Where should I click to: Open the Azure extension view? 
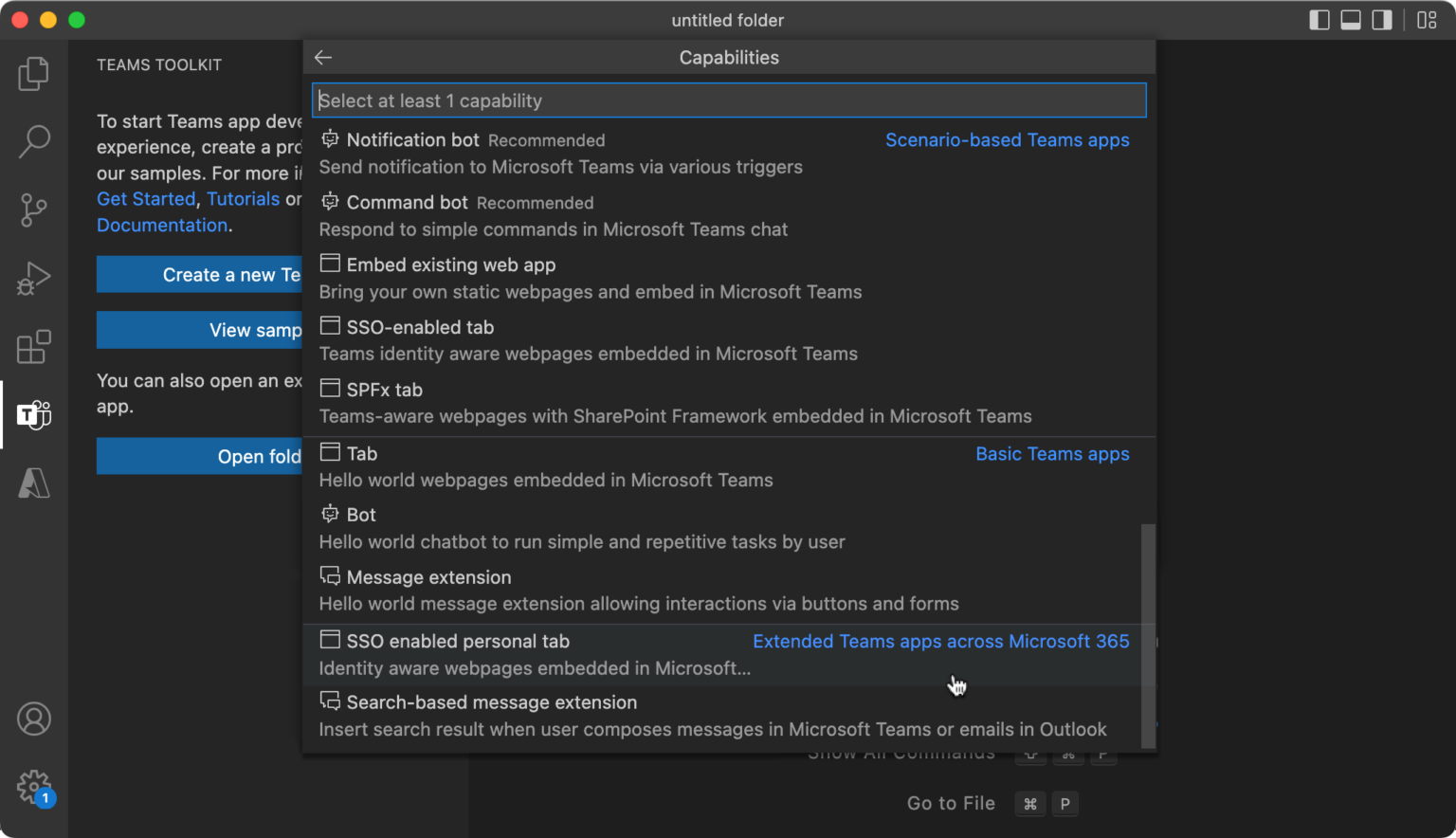(x=33, y=483)
